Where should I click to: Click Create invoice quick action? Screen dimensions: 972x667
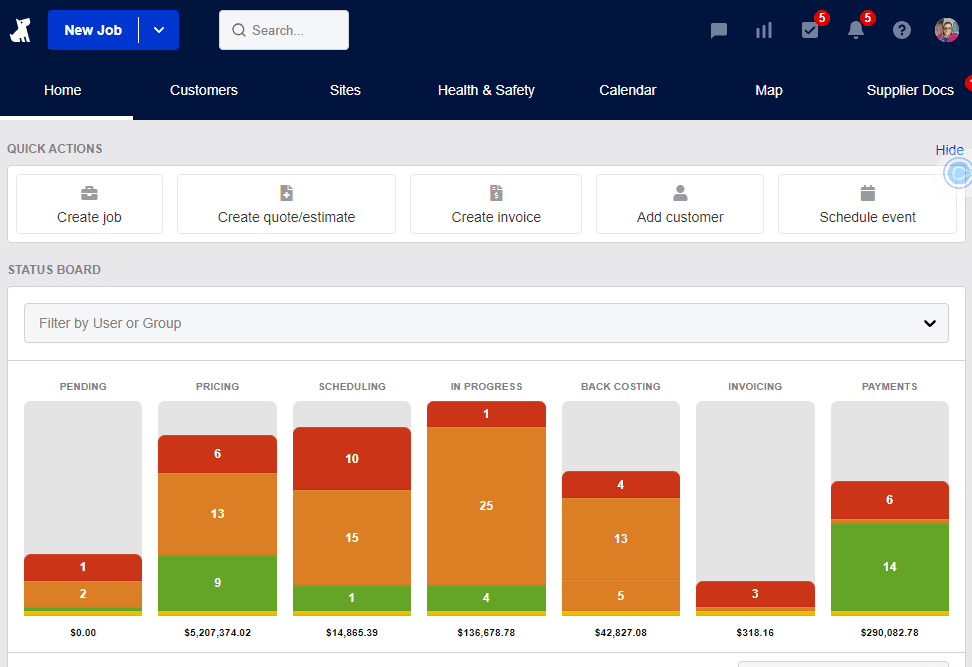496,204
